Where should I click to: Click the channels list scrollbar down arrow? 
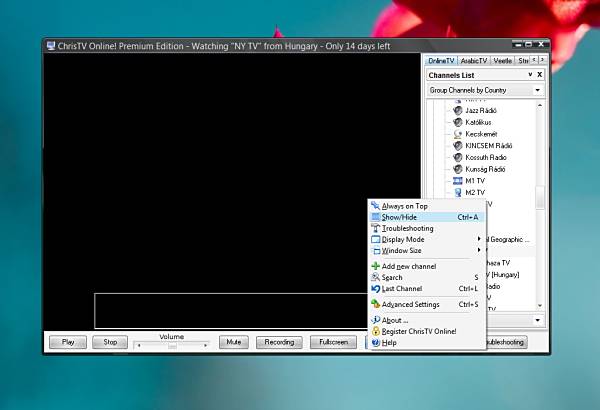[540, 305]
